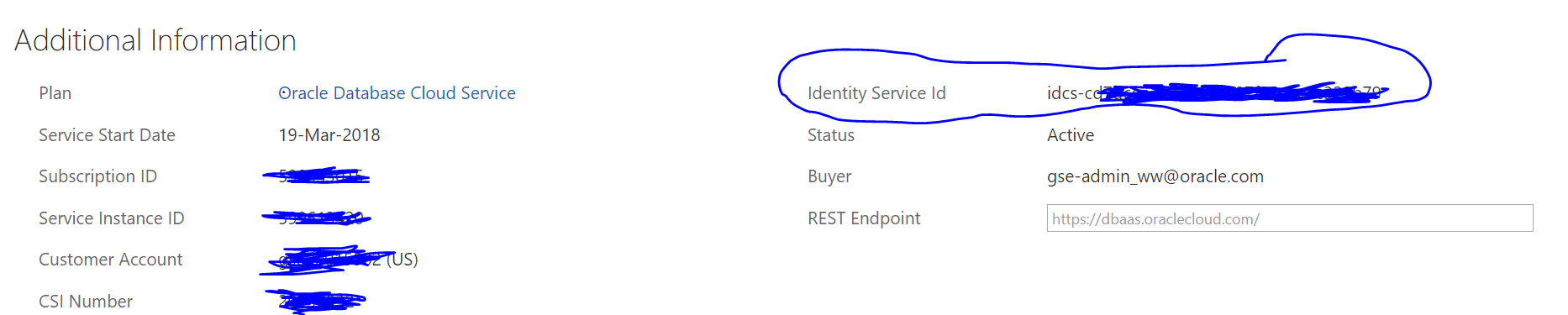Click the Identity Service Id label
1568x315 pixels.
click(876, 93)
